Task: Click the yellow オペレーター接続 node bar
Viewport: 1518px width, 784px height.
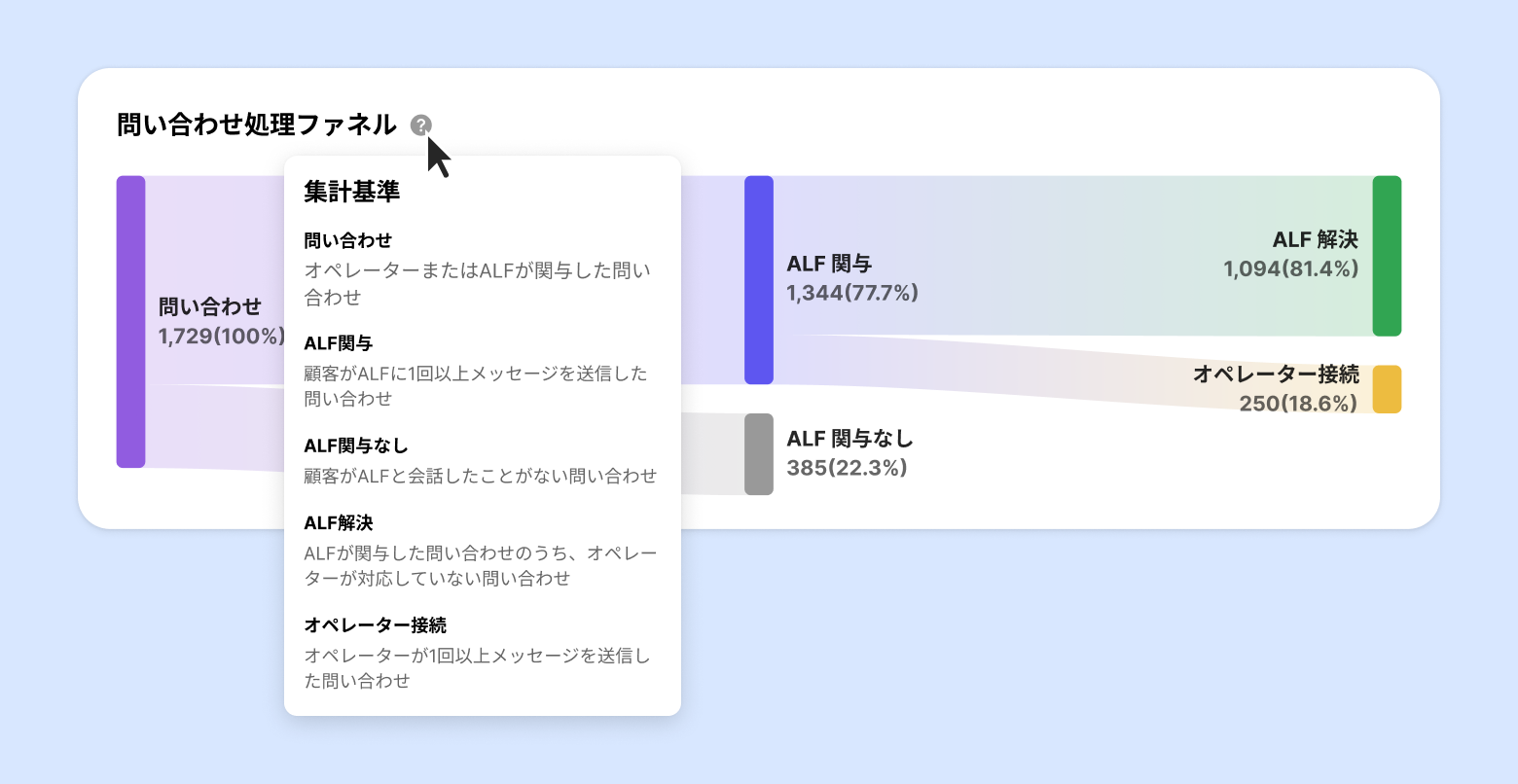Action: coord(1387,389)
